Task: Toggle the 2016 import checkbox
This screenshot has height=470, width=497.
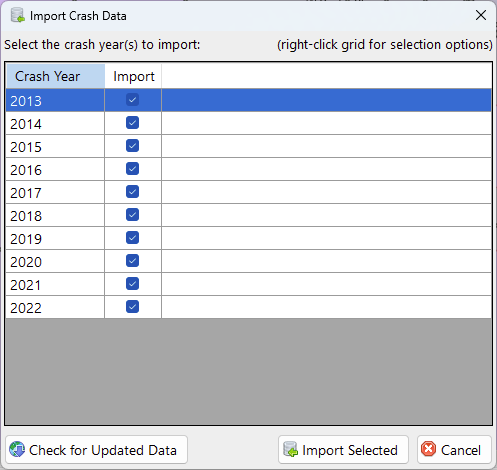Action: pos(132,169)
